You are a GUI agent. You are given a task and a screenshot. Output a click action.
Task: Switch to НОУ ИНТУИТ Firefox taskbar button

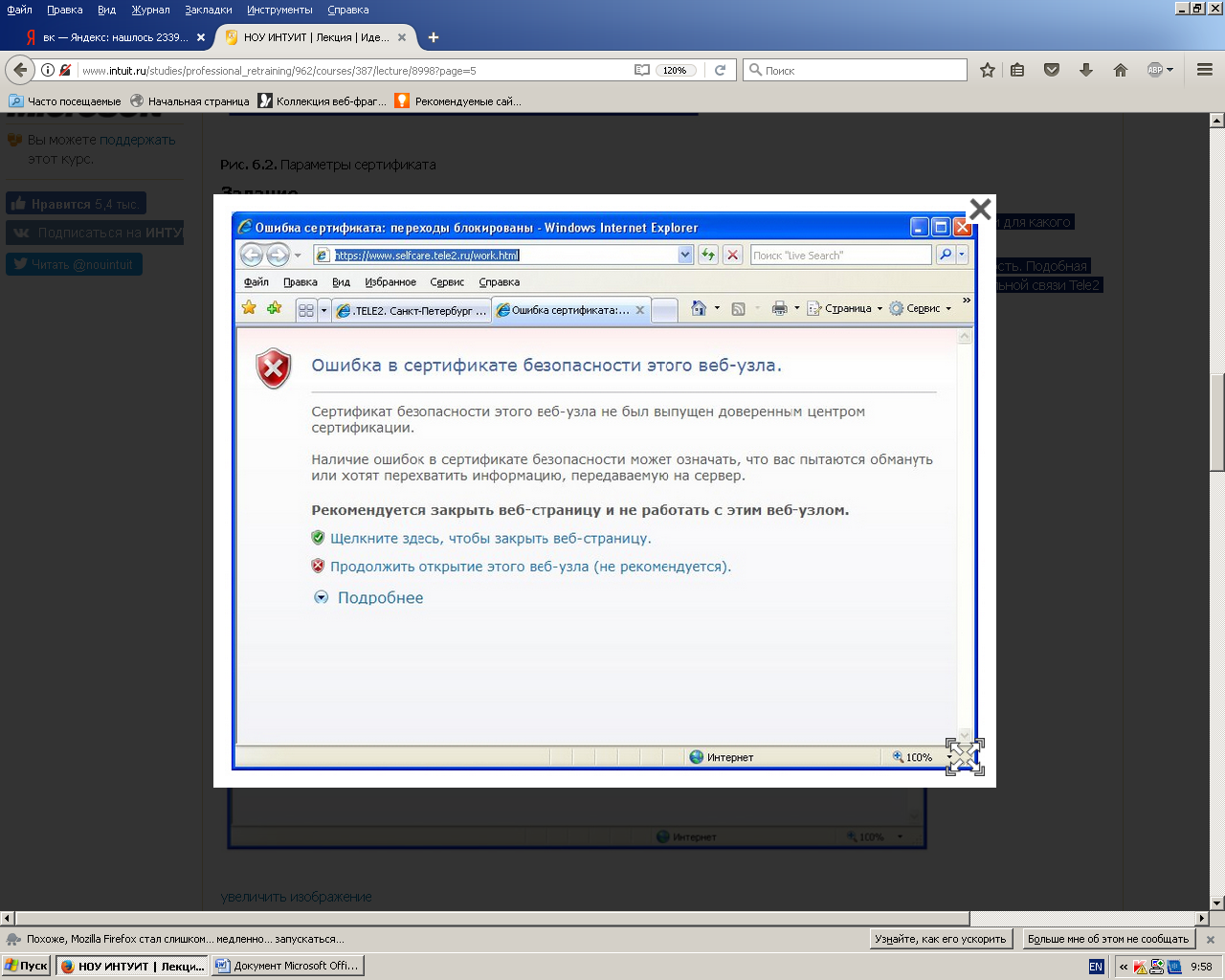click(131, 966)
